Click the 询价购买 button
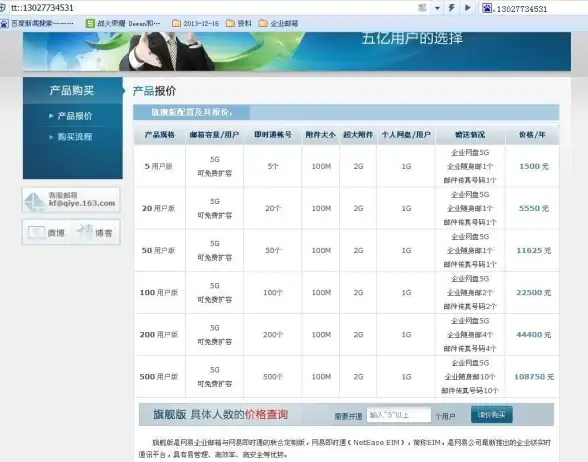 (492, 415)
